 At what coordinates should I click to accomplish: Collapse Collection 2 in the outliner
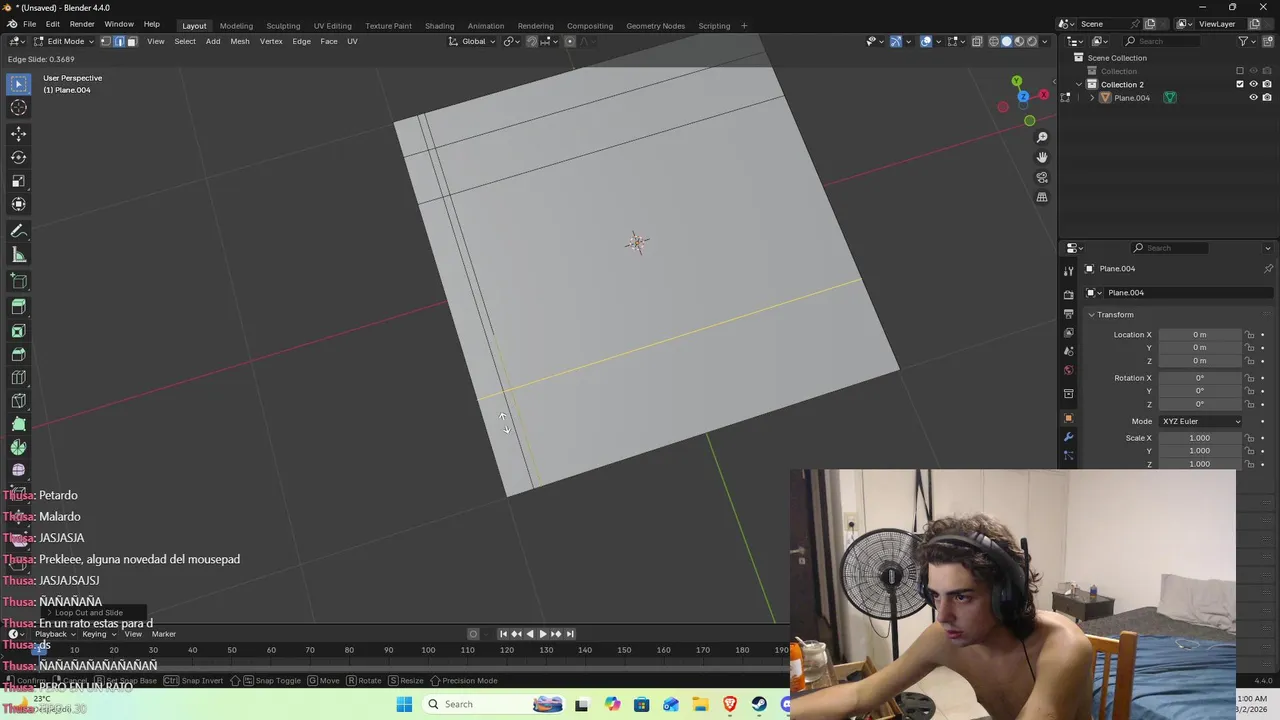pyautogui.click(x=1079, y=84)
